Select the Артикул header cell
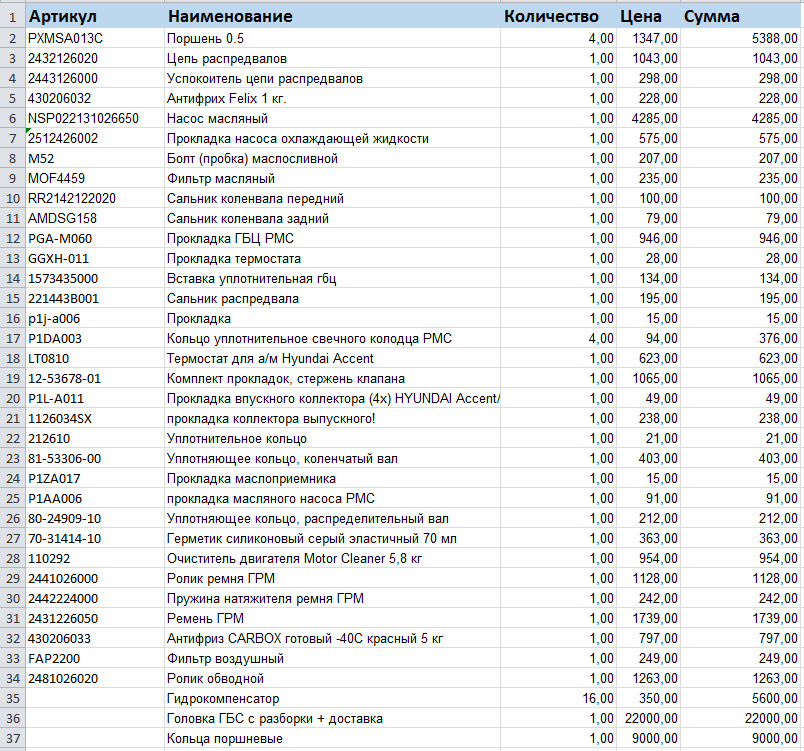The image size is (804, 751). (95, 16)
